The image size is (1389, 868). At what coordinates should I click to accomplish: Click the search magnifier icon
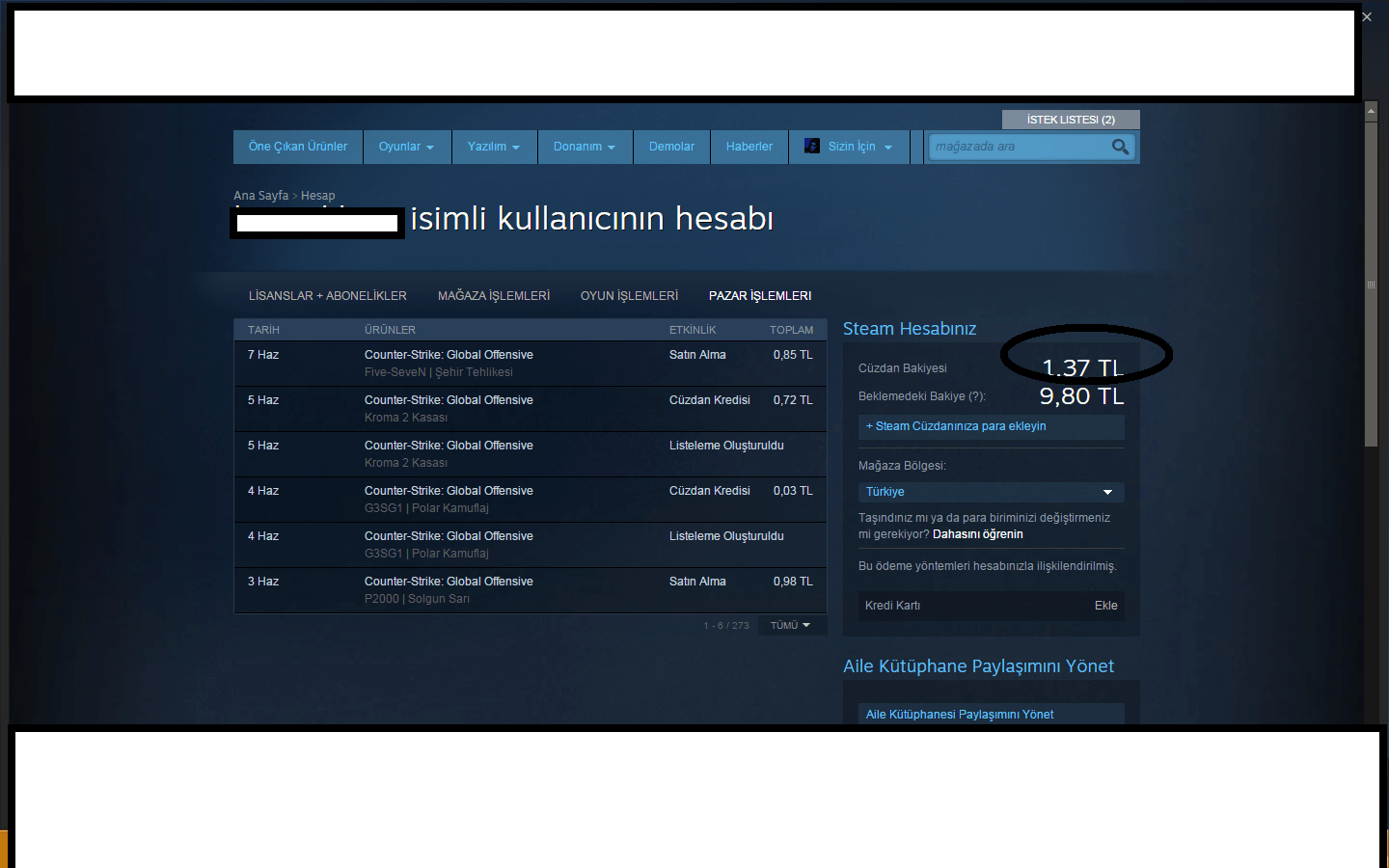coord(1120,147)
